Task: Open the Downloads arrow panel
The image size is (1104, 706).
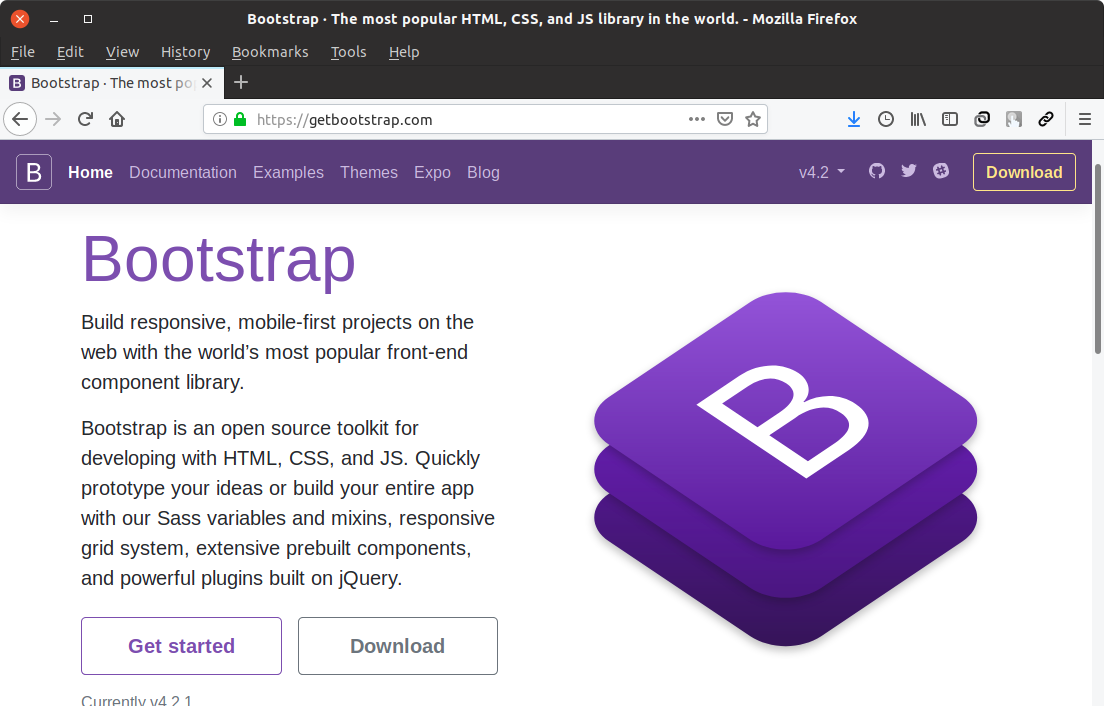Action: (853, 119)
